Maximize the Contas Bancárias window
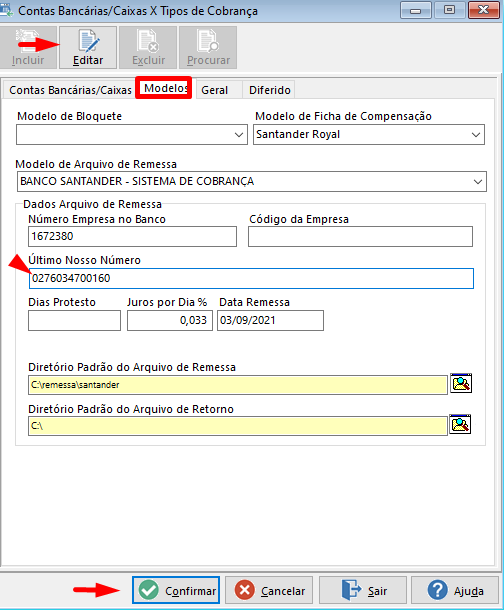The image size is (504, 610). [x=450, y=11]
